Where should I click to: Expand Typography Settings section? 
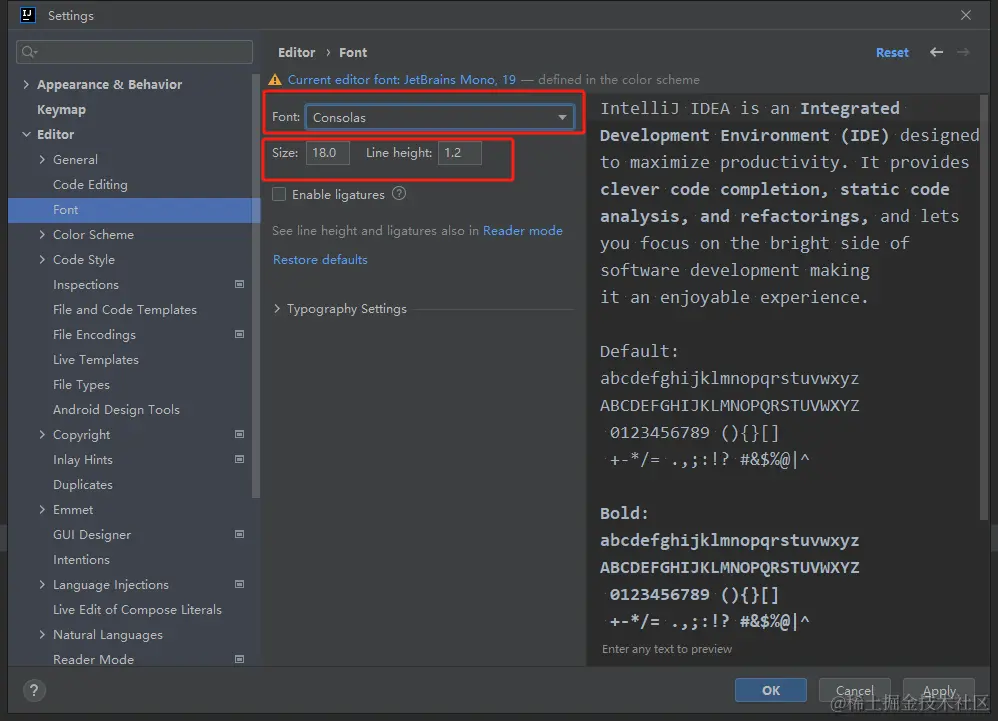click(x=277, y=309)
